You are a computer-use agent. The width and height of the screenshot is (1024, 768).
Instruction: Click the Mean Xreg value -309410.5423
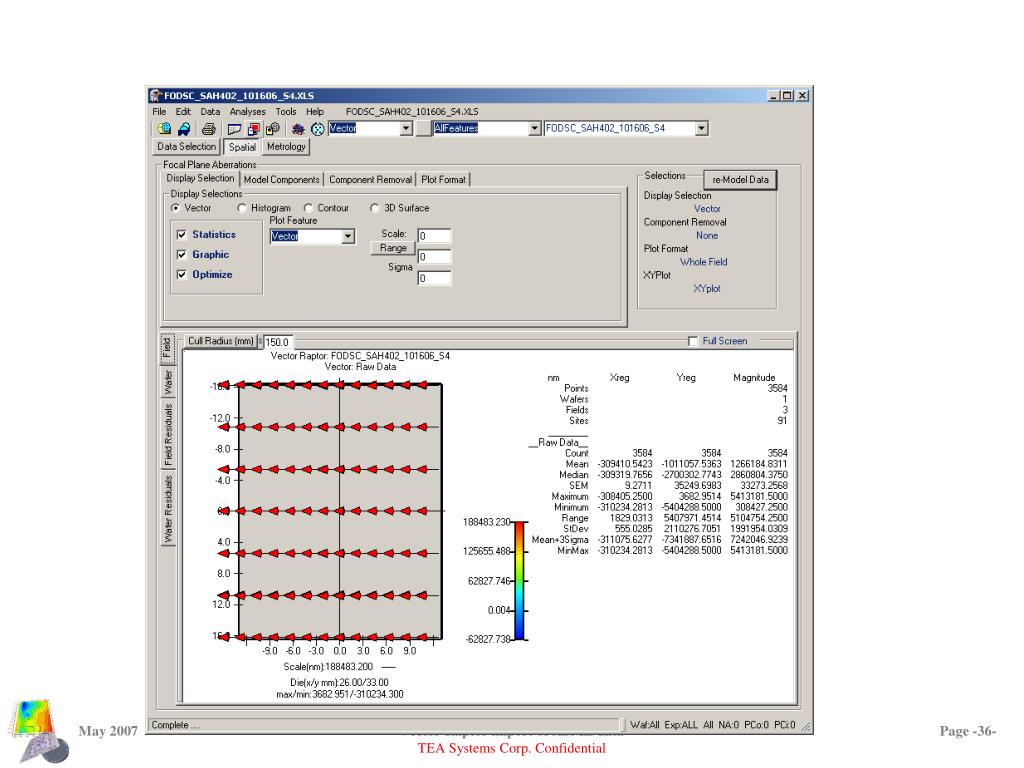[625, 464]
